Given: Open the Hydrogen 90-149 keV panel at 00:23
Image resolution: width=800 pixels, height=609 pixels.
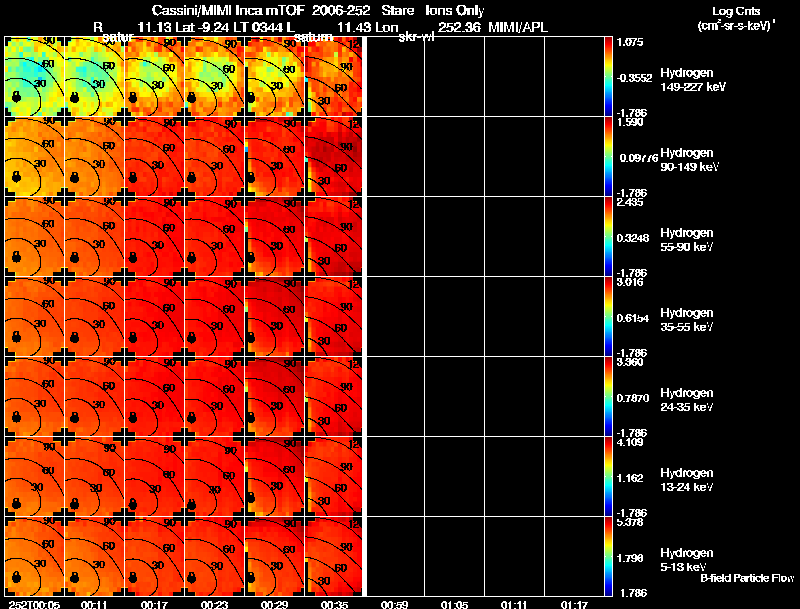Looking at the screenshot, I should [x=214, y=157].
